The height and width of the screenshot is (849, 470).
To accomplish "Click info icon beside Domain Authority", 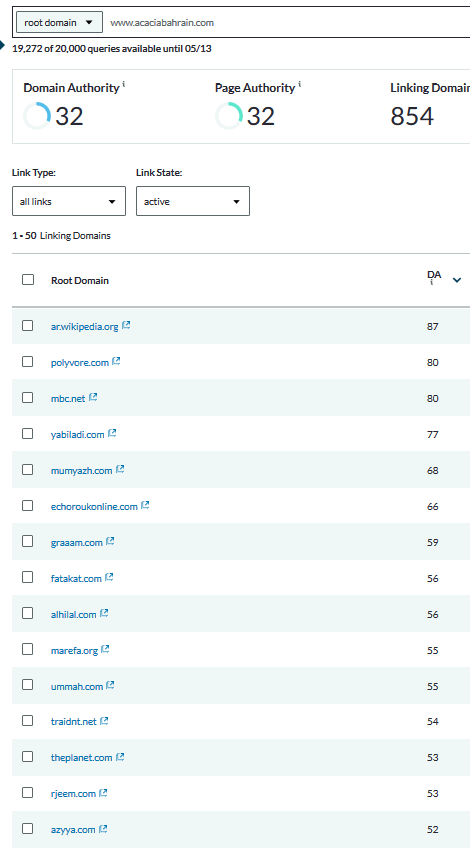I will [x=123, y=84].
